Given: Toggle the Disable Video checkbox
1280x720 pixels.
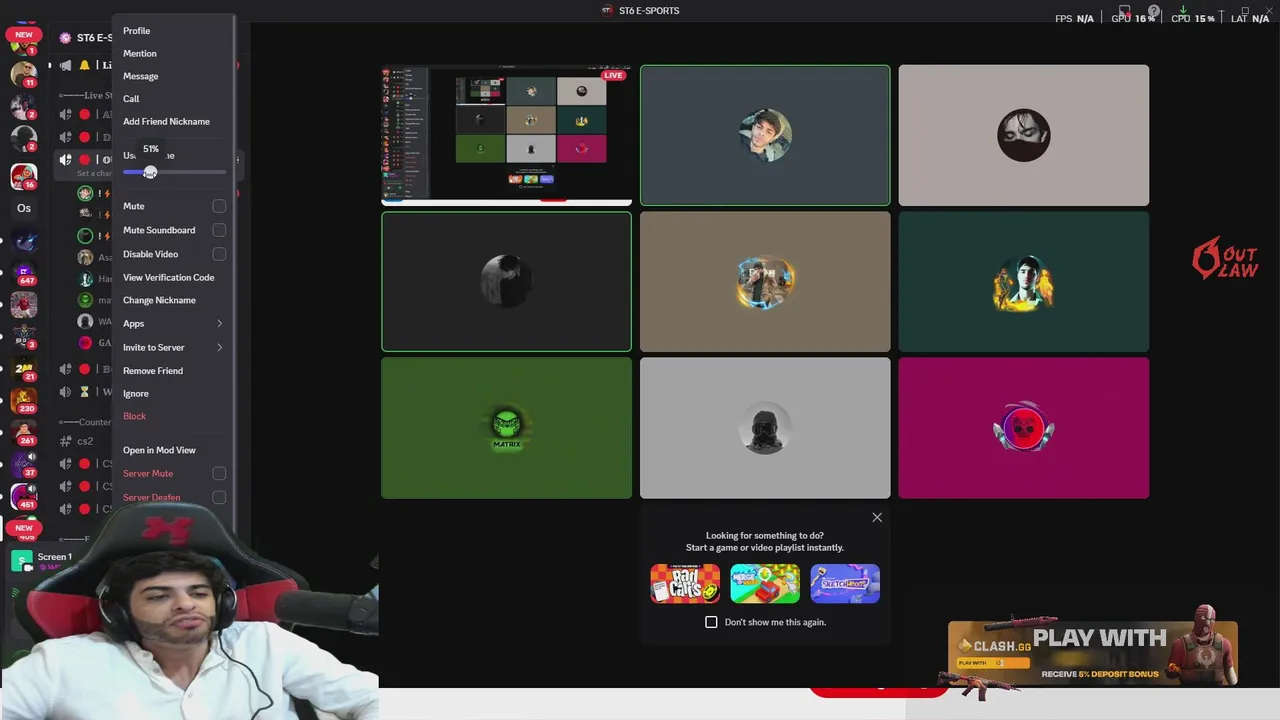Looking at the screenshot, I should (219, 254).
